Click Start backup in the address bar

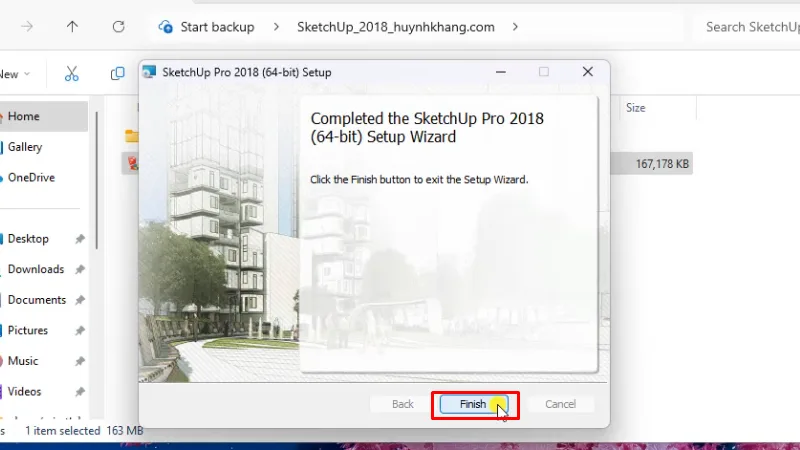tap(217, 27)
